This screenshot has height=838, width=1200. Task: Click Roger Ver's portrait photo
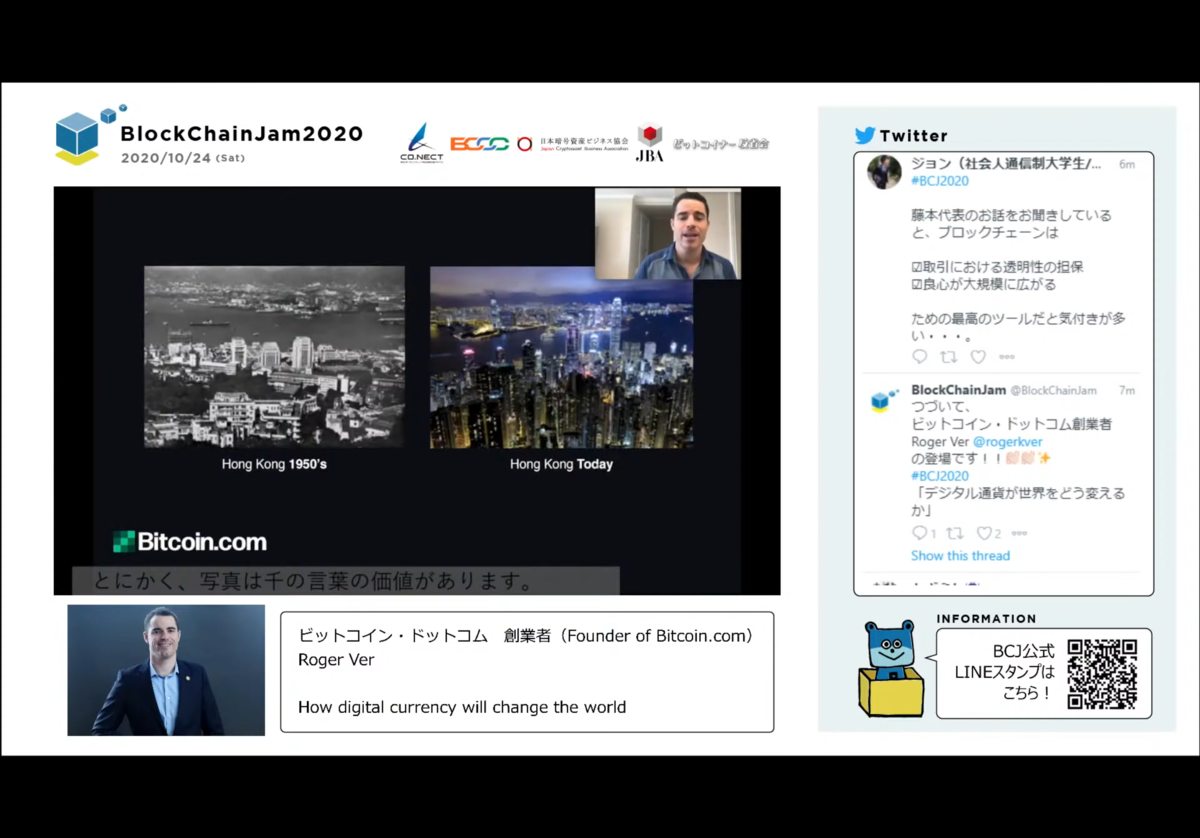coord(166,670)
